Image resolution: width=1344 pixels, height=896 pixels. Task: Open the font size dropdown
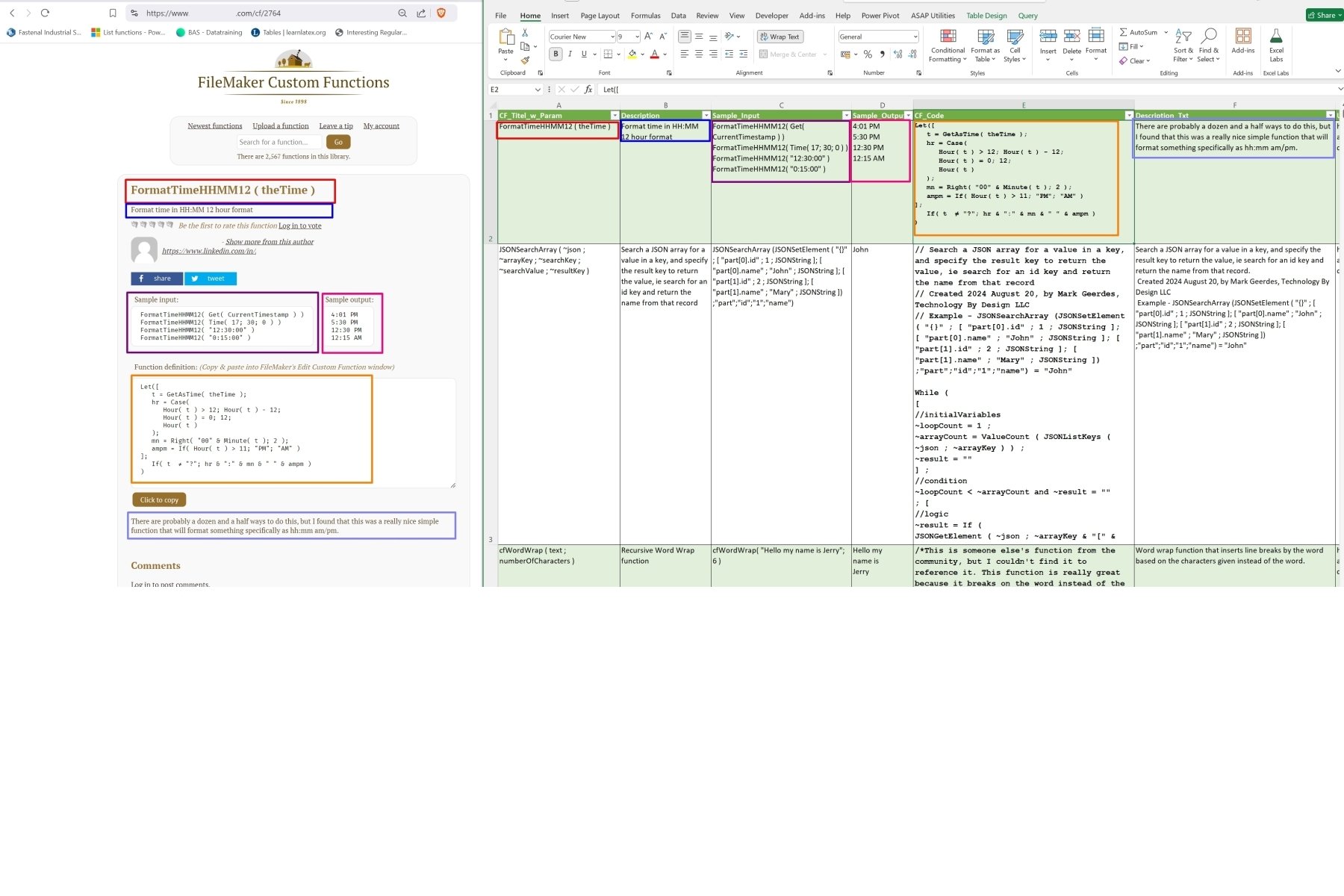coord(637,37)
